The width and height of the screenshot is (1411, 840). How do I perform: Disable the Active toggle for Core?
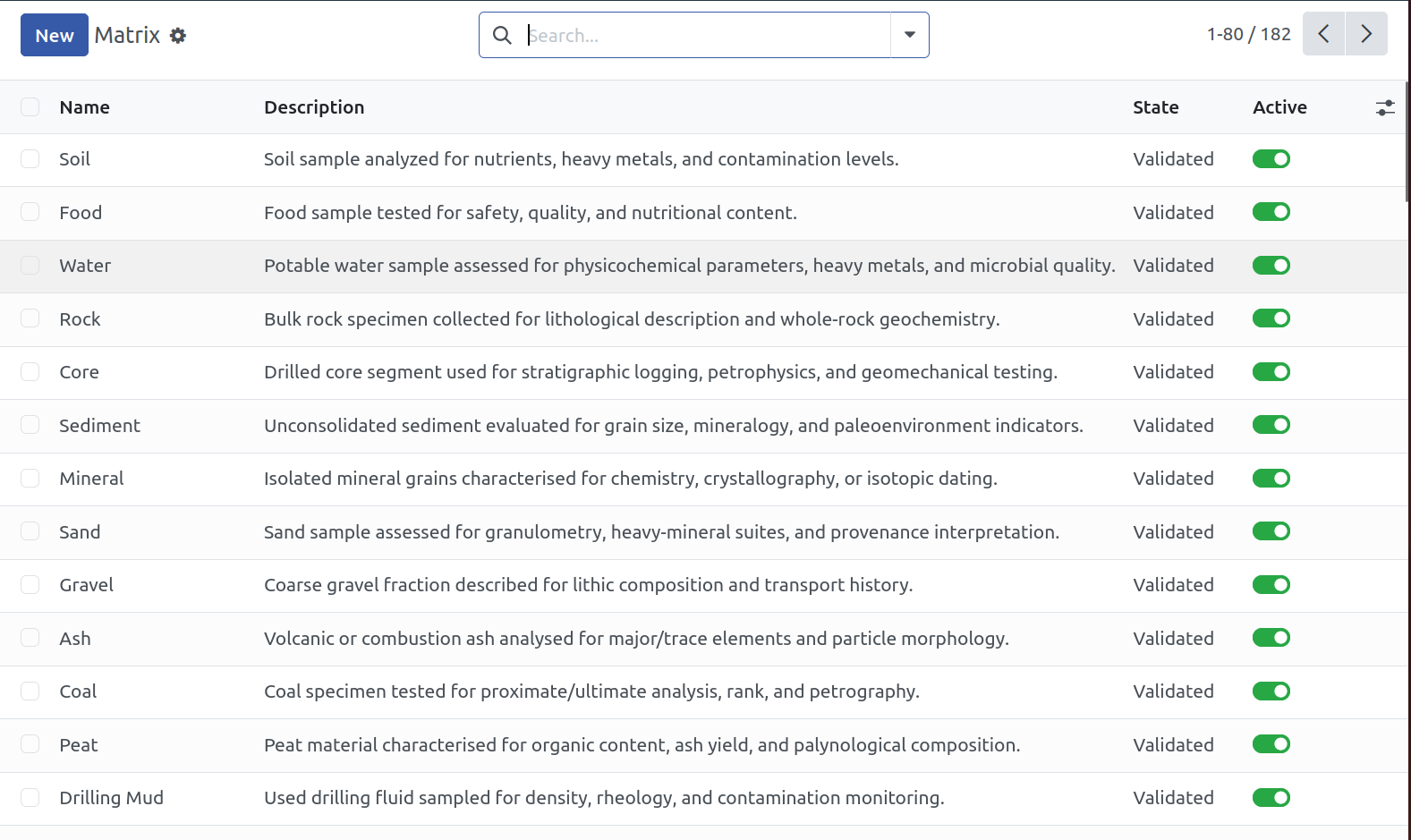pos(1271,372)
